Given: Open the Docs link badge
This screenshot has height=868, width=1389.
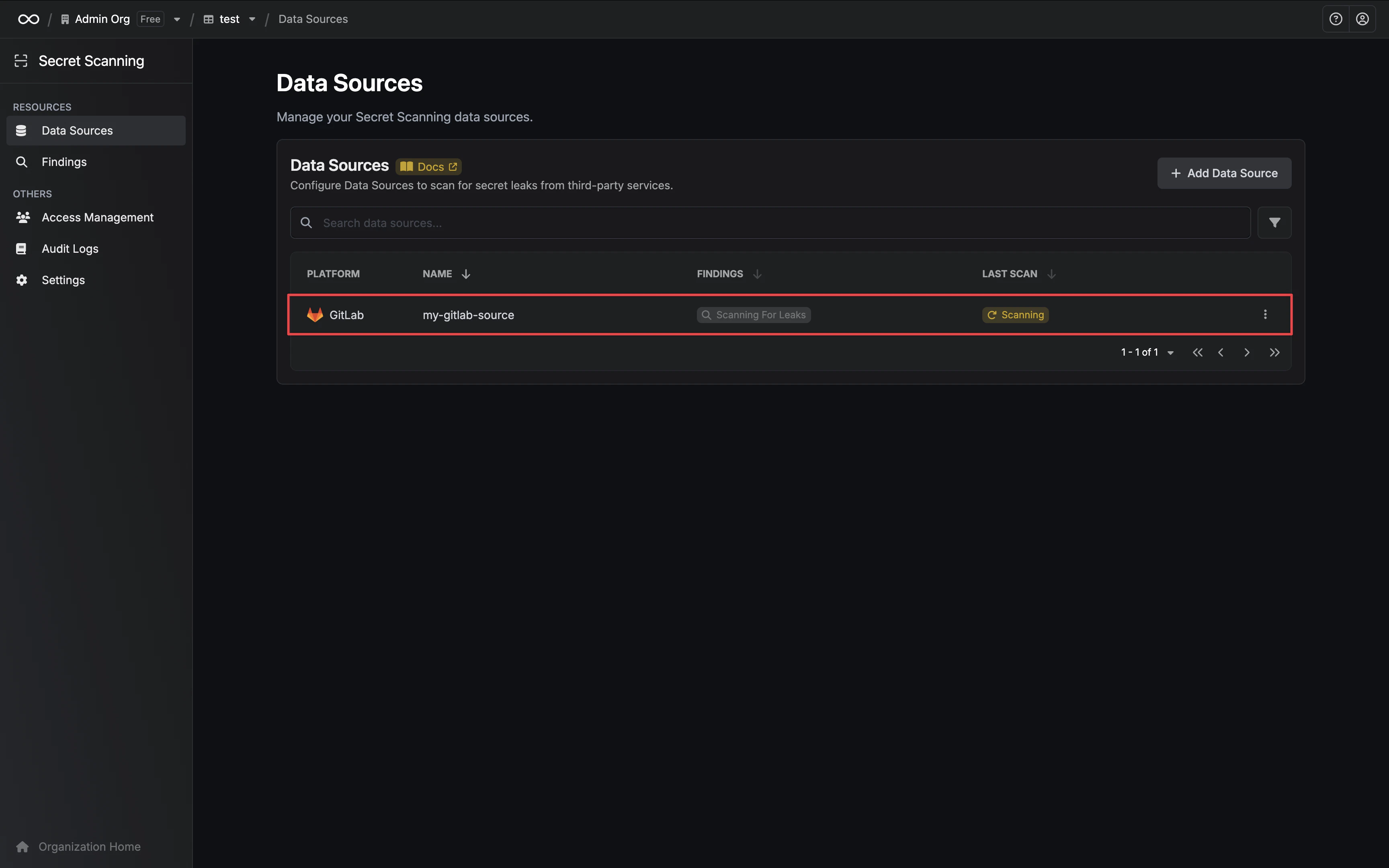Looking at the screenshot, I should (428, 166).
